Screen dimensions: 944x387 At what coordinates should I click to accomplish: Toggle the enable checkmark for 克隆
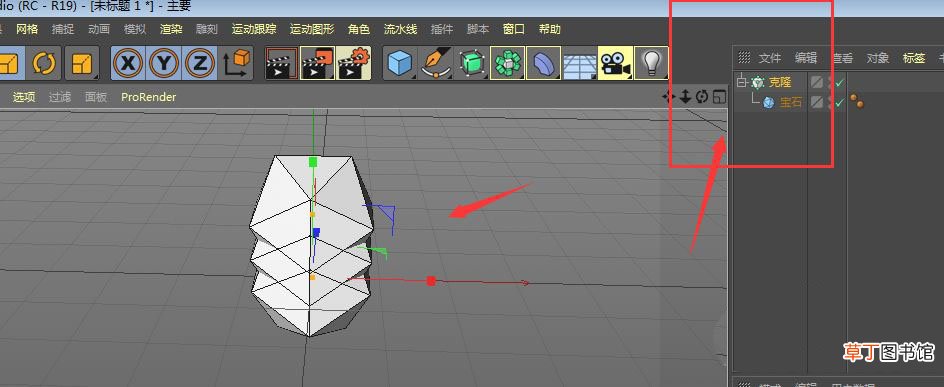840,82
